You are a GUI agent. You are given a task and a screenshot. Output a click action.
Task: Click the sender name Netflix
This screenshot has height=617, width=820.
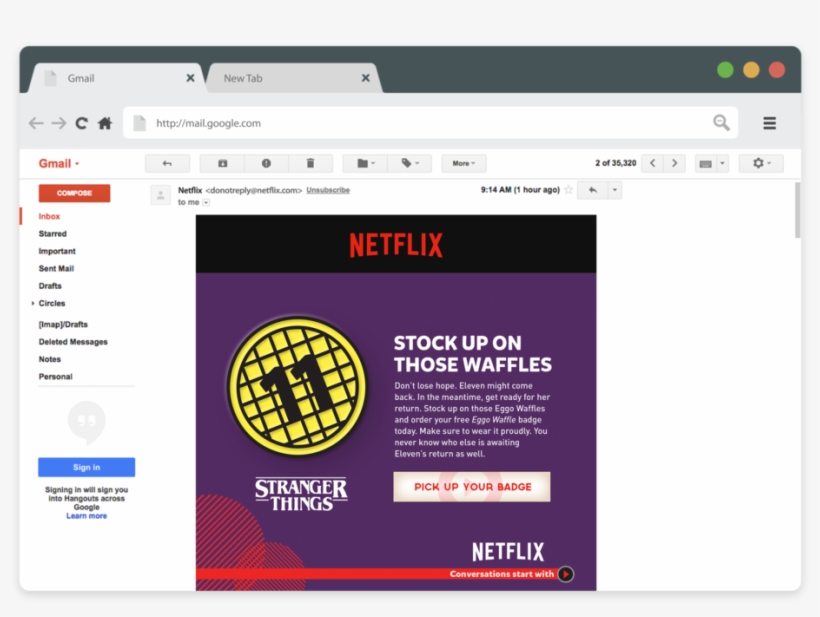[x=190, y=190]
